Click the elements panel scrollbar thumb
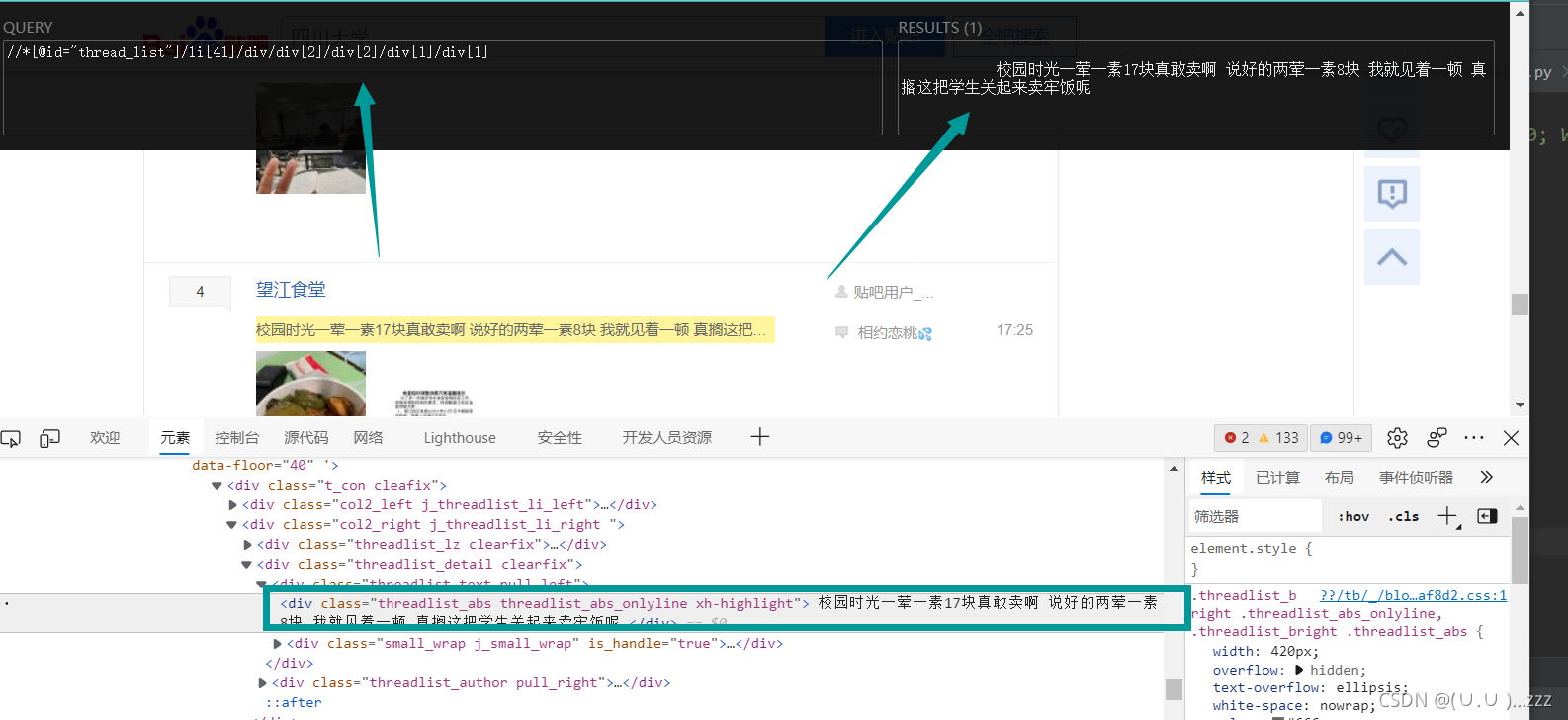This screenshot has width=1568, height=720. click(x=1174, y=689)
